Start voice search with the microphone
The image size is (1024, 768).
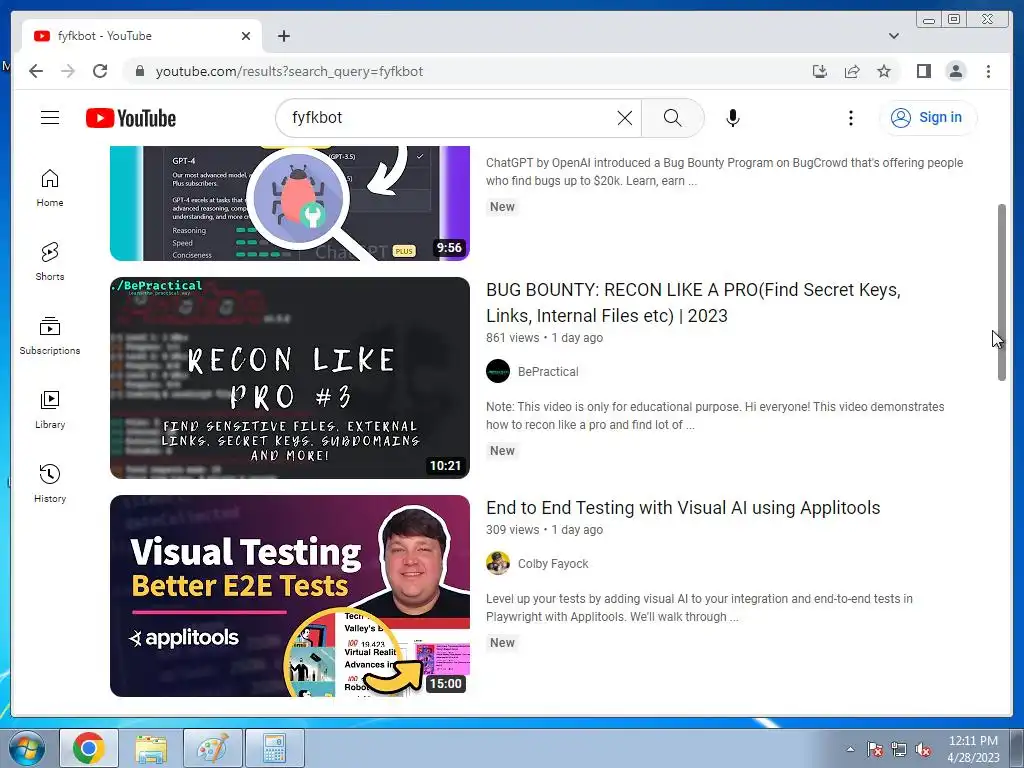733,118
